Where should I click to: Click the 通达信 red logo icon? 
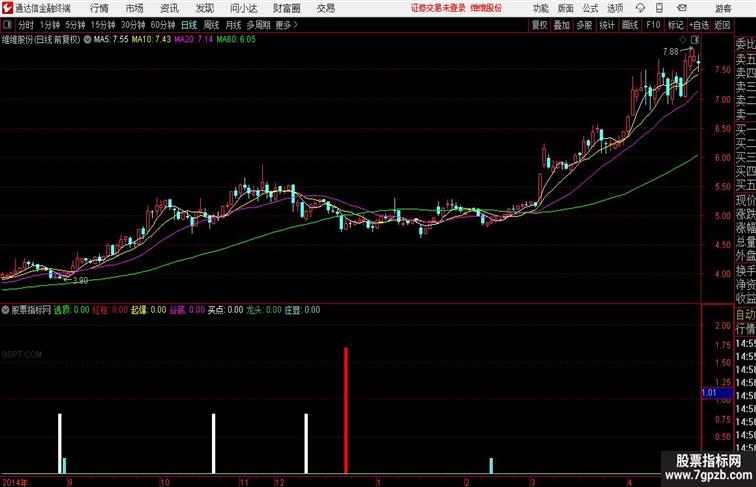pos(7,8)
